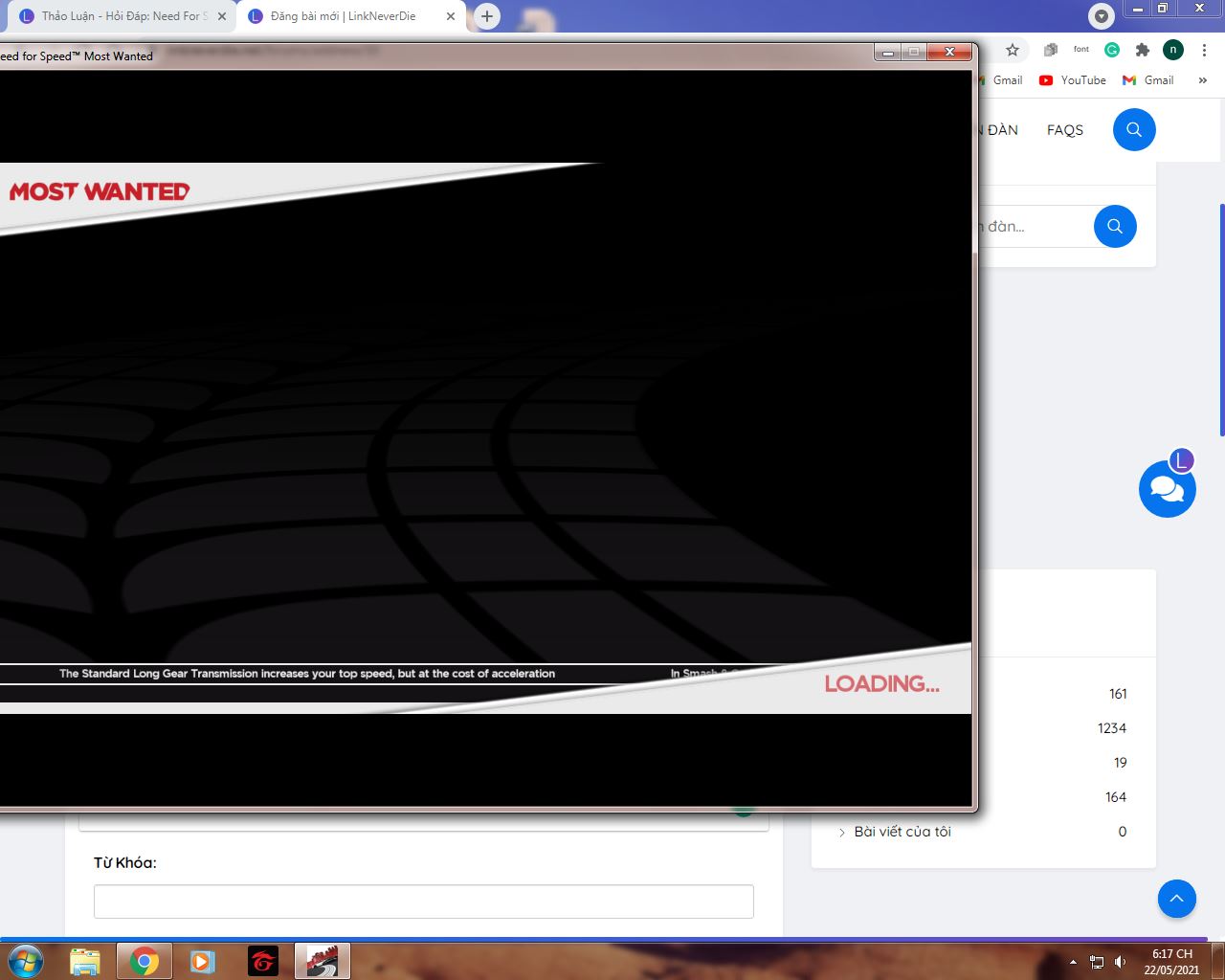Image resolution: width=1225 pixels, height=980 pixels.
Task: Click the Từ Khóa input field
Action: tap(423, 902)
